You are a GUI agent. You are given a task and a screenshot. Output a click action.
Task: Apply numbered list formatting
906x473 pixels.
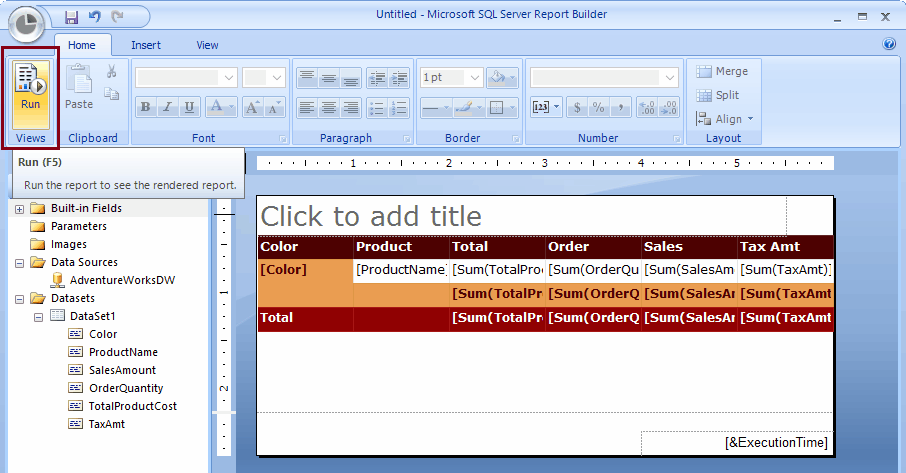coord(399,107)
